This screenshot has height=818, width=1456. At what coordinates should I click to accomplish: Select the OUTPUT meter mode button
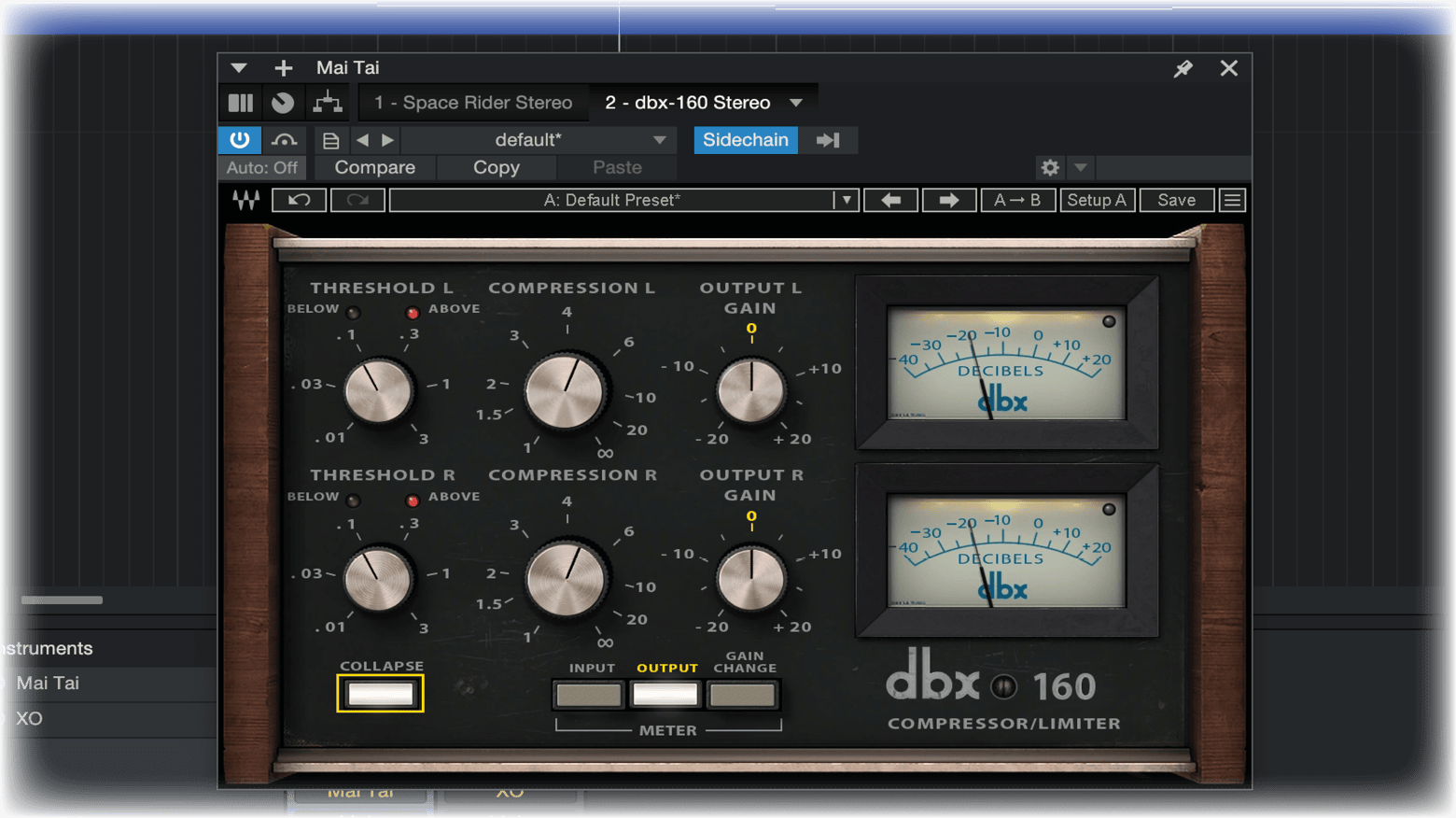(665, 694)
